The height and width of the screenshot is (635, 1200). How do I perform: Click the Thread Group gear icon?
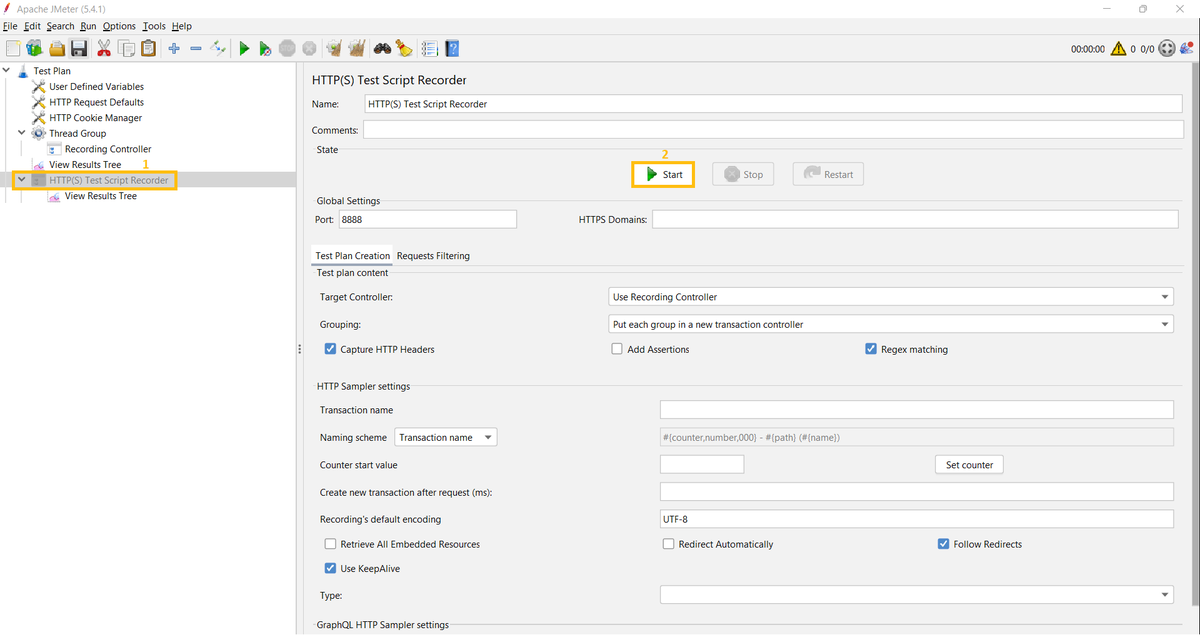[x=39, y=133]
